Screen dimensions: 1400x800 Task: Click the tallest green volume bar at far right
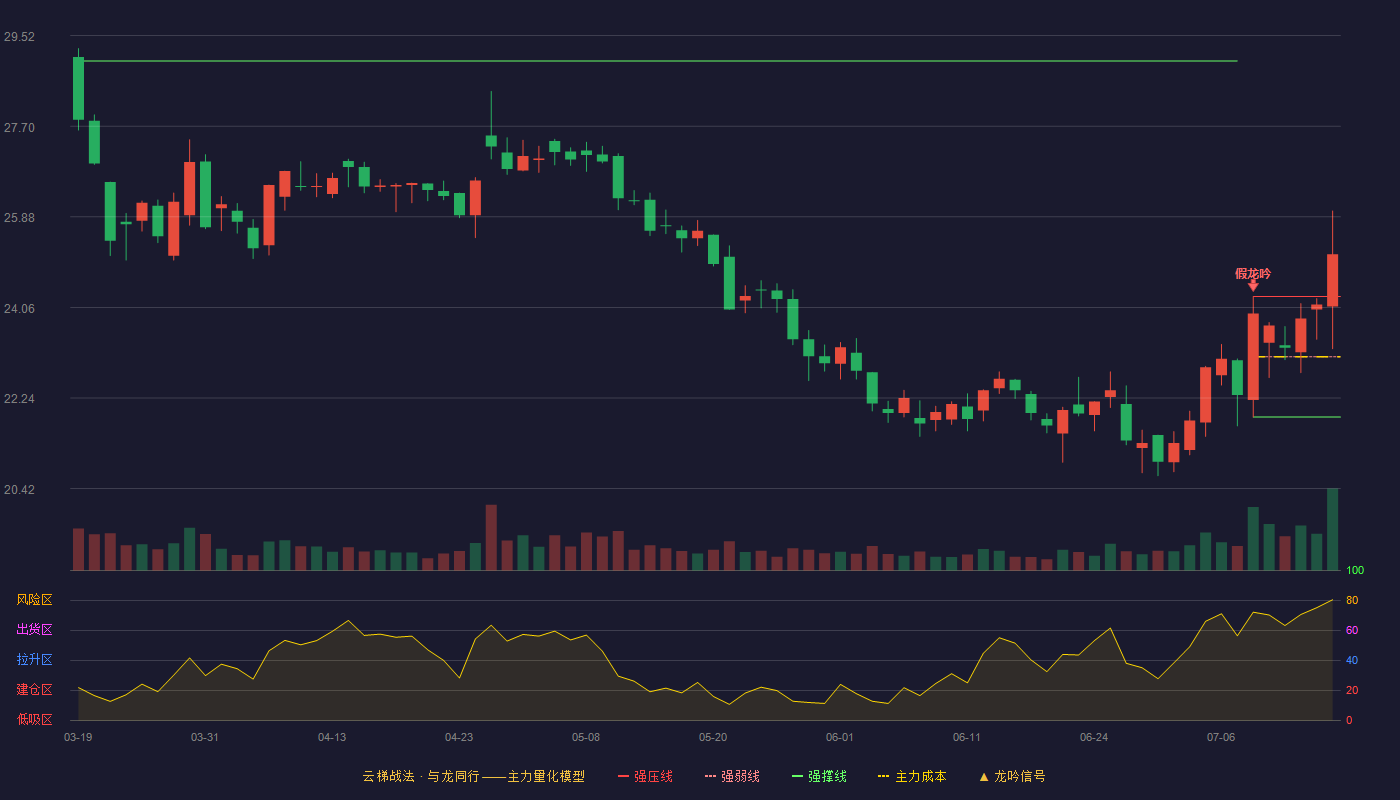point(1332,529)
